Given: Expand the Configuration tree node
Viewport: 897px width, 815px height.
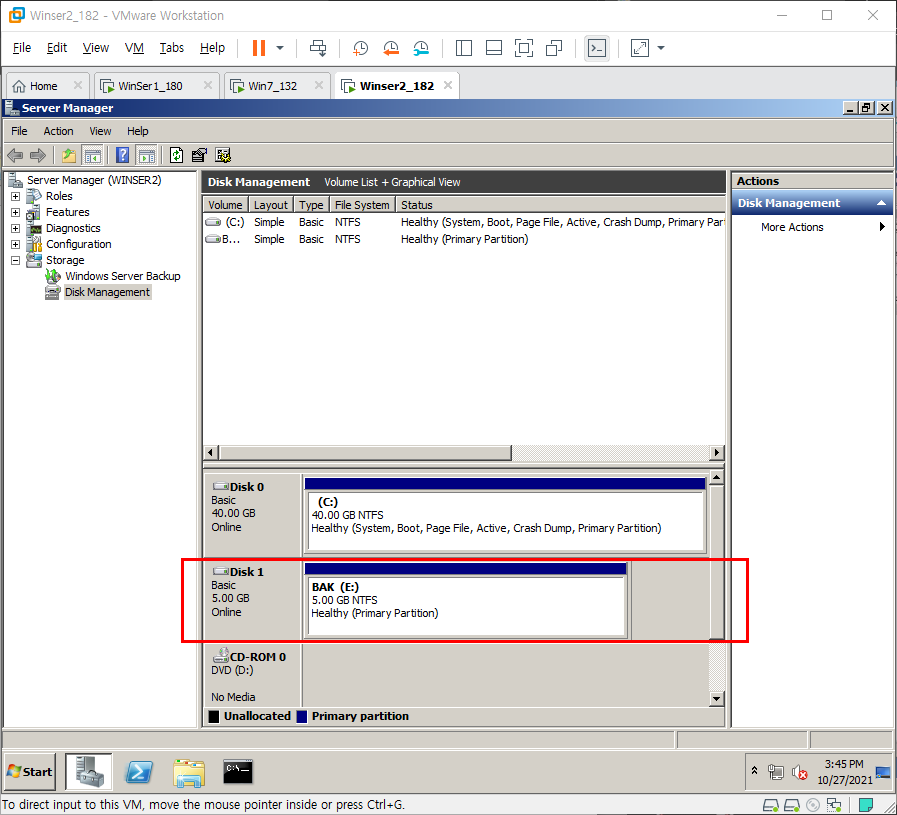Looking at the screenshot, I should [x=15, y=244].
